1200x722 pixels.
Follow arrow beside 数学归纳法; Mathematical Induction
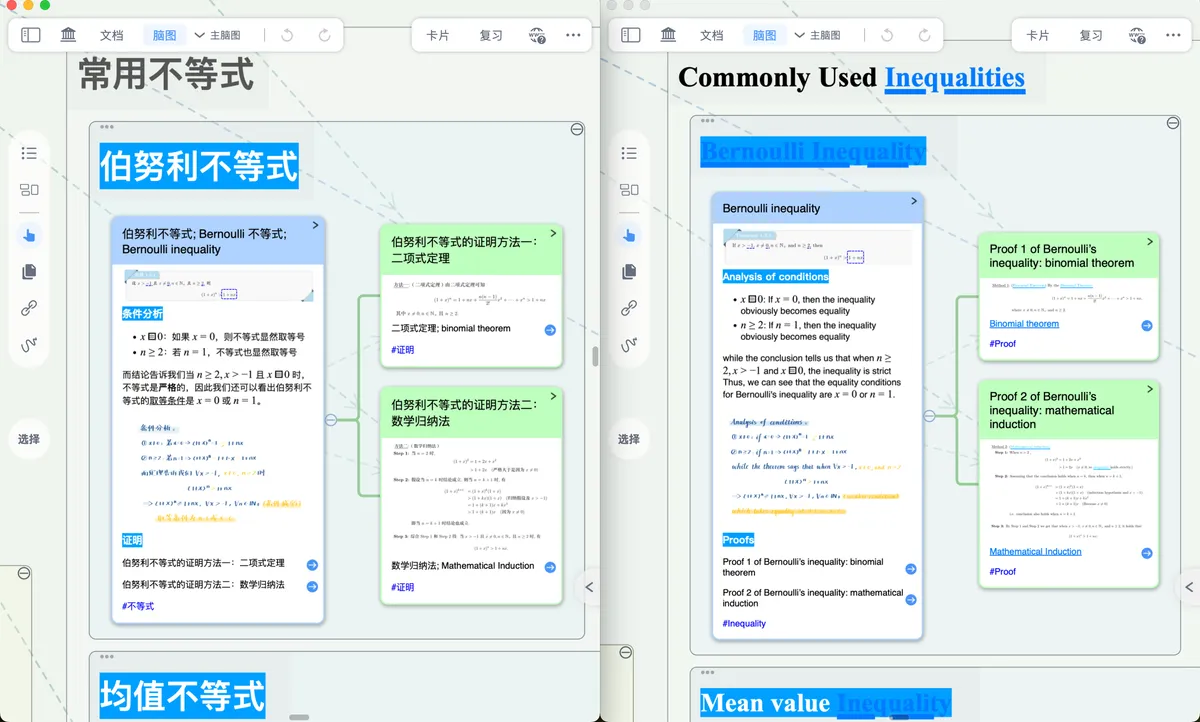550,566
